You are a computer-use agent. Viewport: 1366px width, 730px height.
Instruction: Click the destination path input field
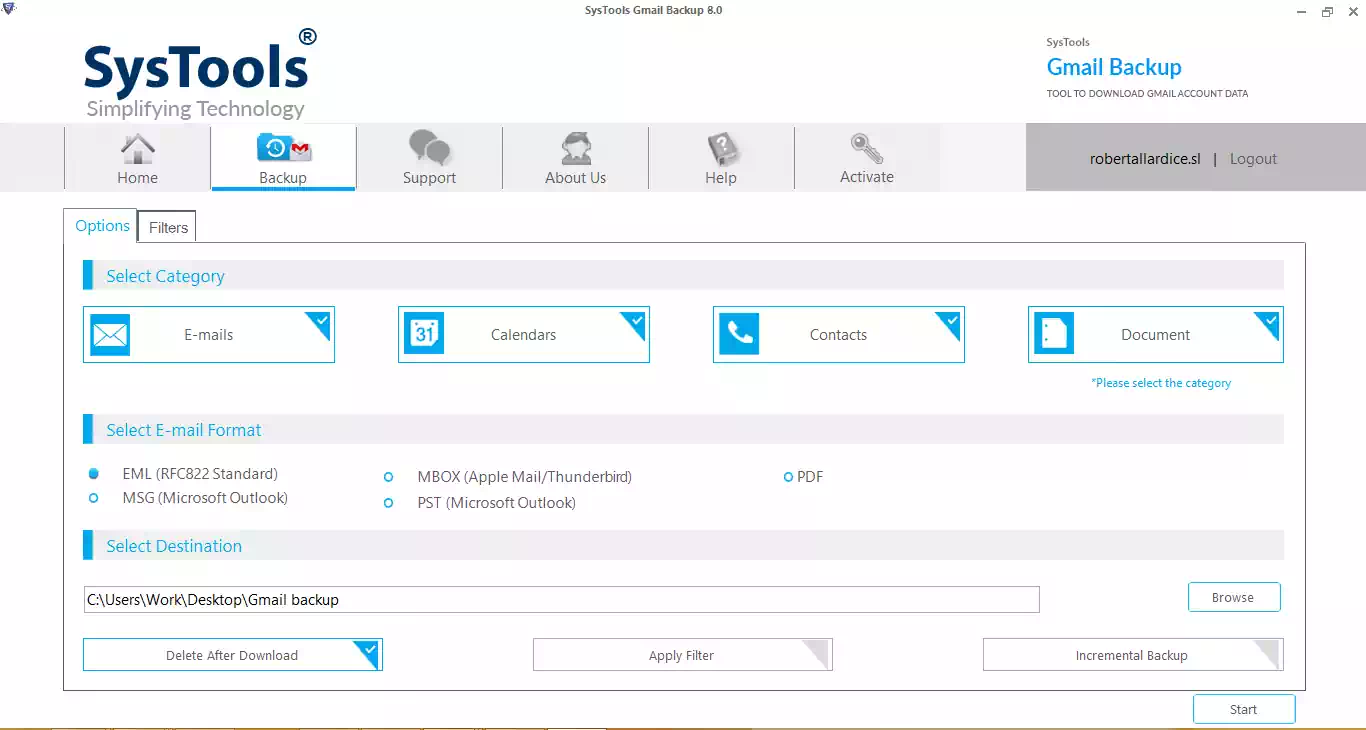(561, 600)
